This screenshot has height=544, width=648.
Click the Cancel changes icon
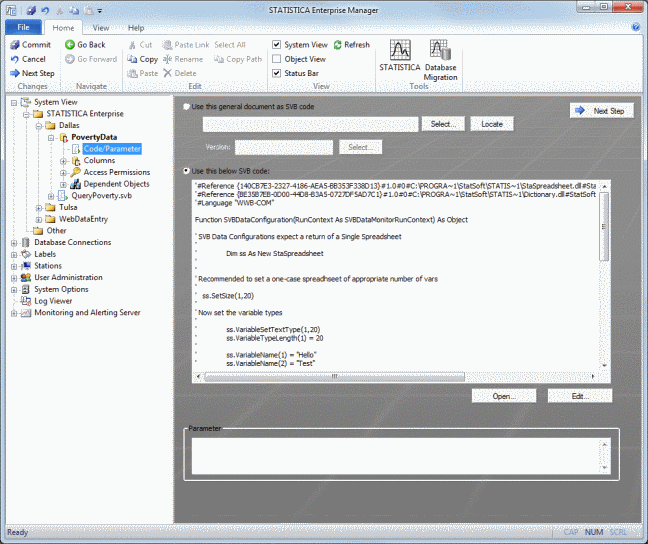15,59
